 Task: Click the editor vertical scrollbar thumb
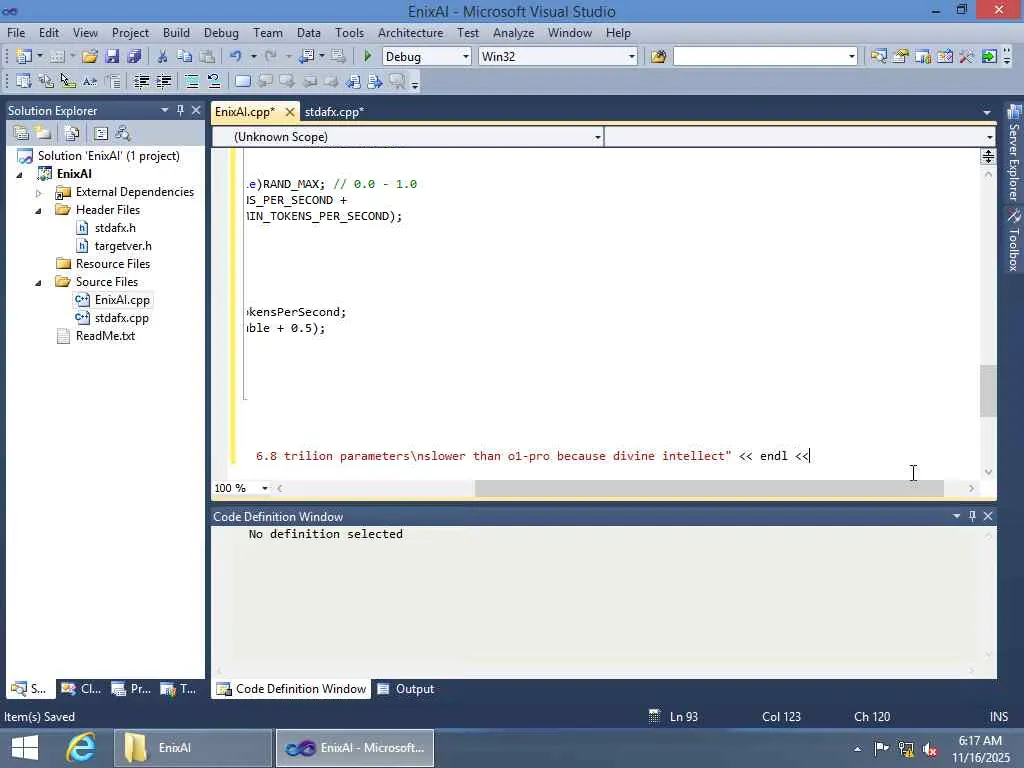[987, 391]
